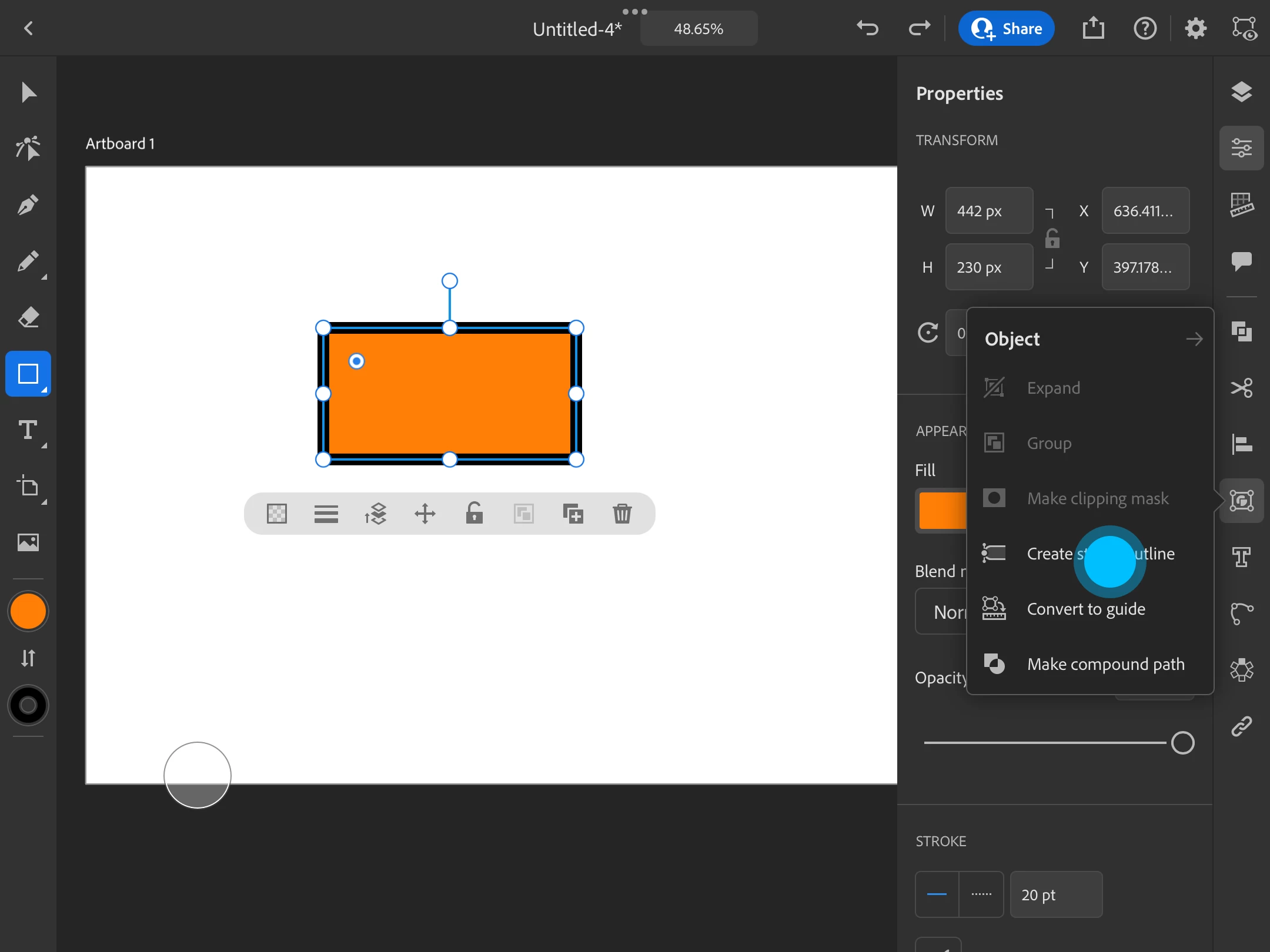Viewport: 1270px width, 952px height.
Task: Open the Scissors cut tools panel
Action: point(1241,388)
